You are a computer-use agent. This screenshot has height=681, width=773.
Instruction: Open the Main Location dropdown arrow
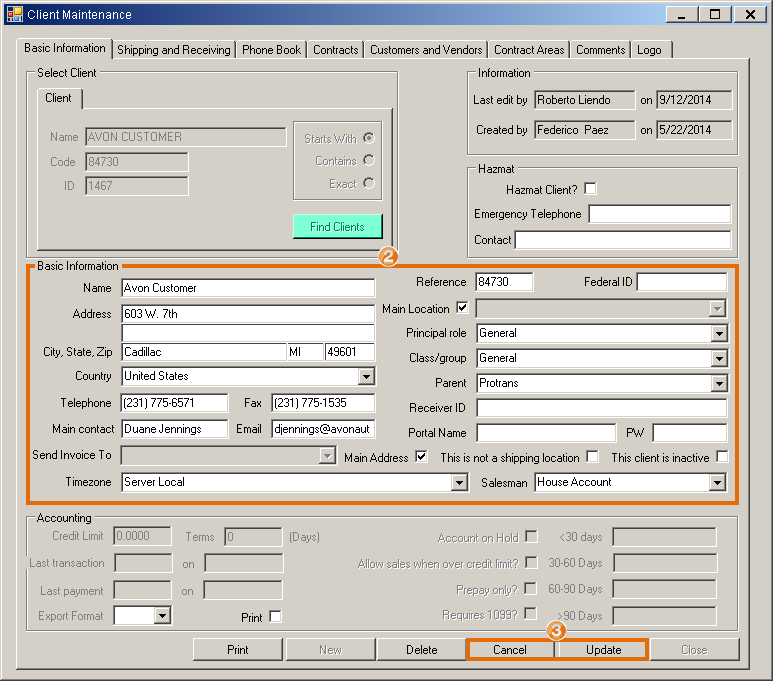pyautogui.click(x=718, y=309)
